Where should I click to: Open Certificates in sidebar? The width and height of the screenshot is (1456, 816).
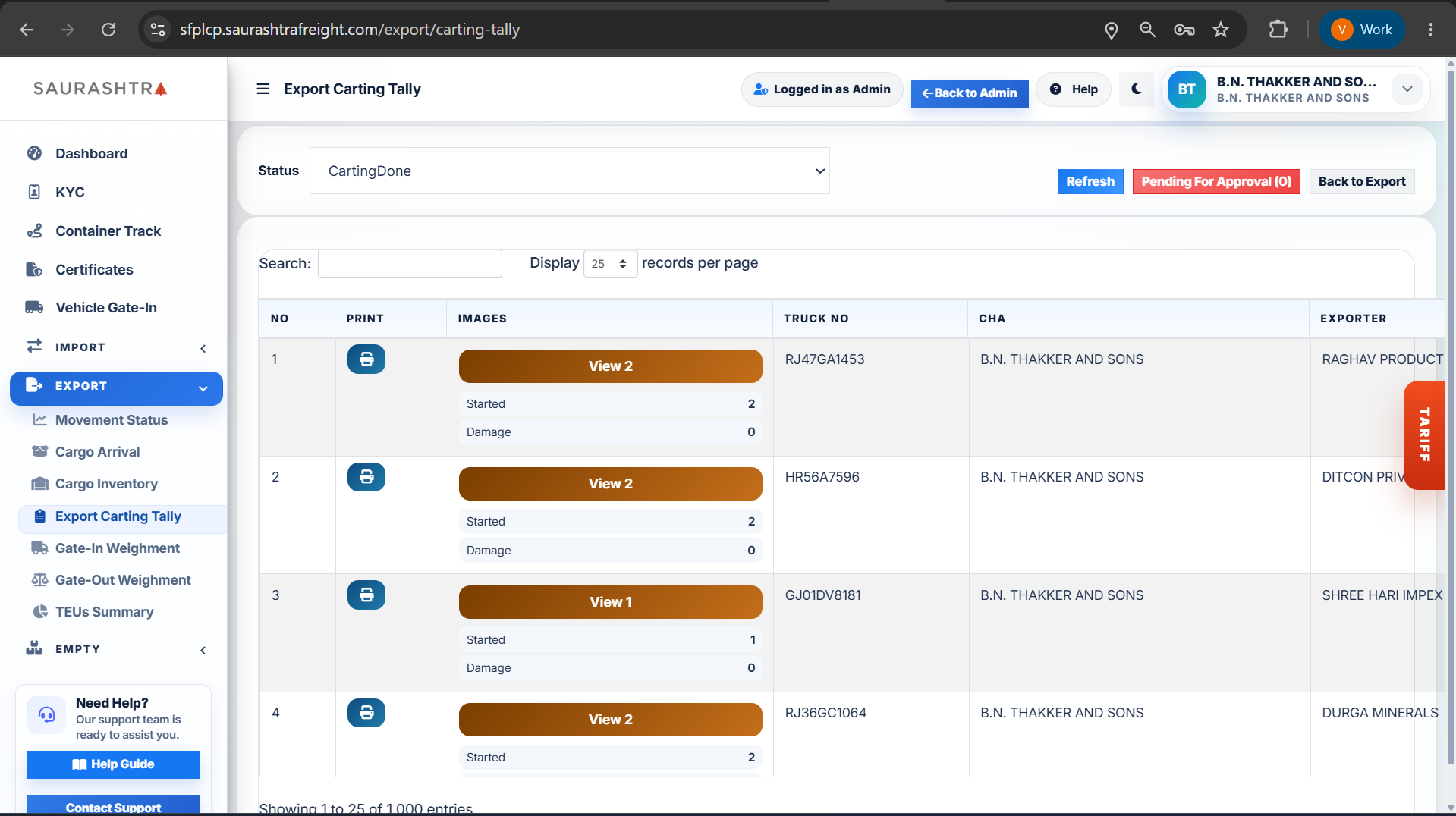coord(94,270)
